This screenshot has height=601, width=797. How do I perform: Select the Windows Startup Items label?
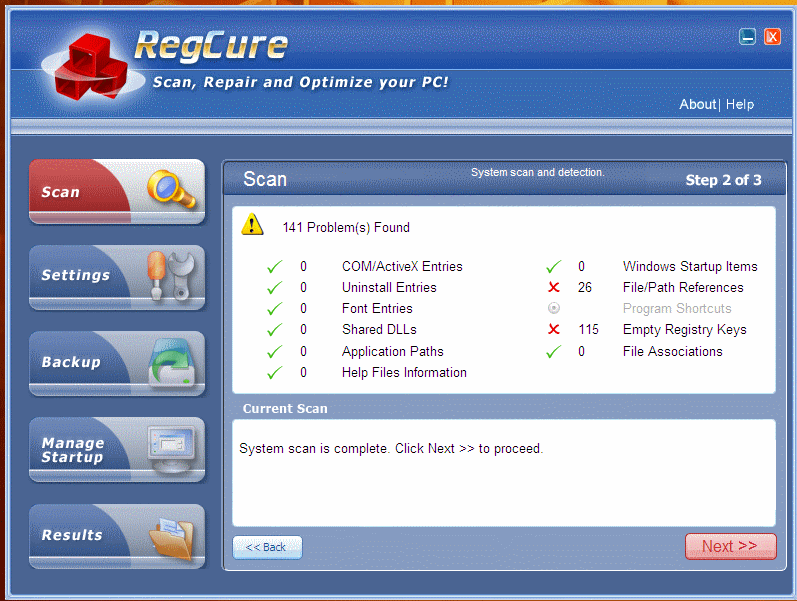pyautogui.click(x=690, y=266)
